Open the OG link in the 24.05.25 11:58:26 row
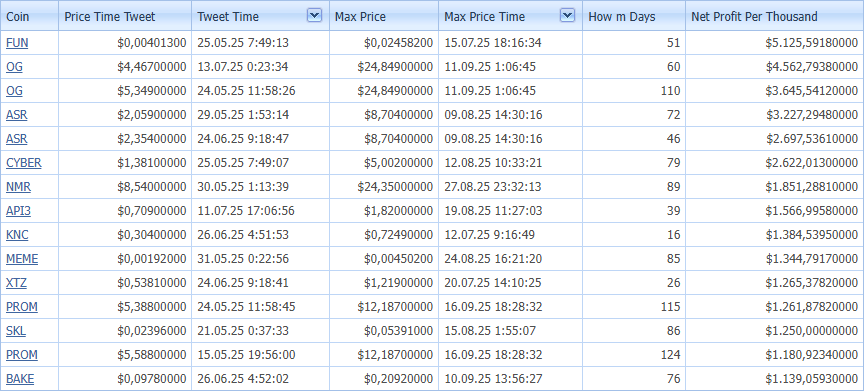This screenshot has width=864, height=391. pyautogui.click(x=14, y=91)
